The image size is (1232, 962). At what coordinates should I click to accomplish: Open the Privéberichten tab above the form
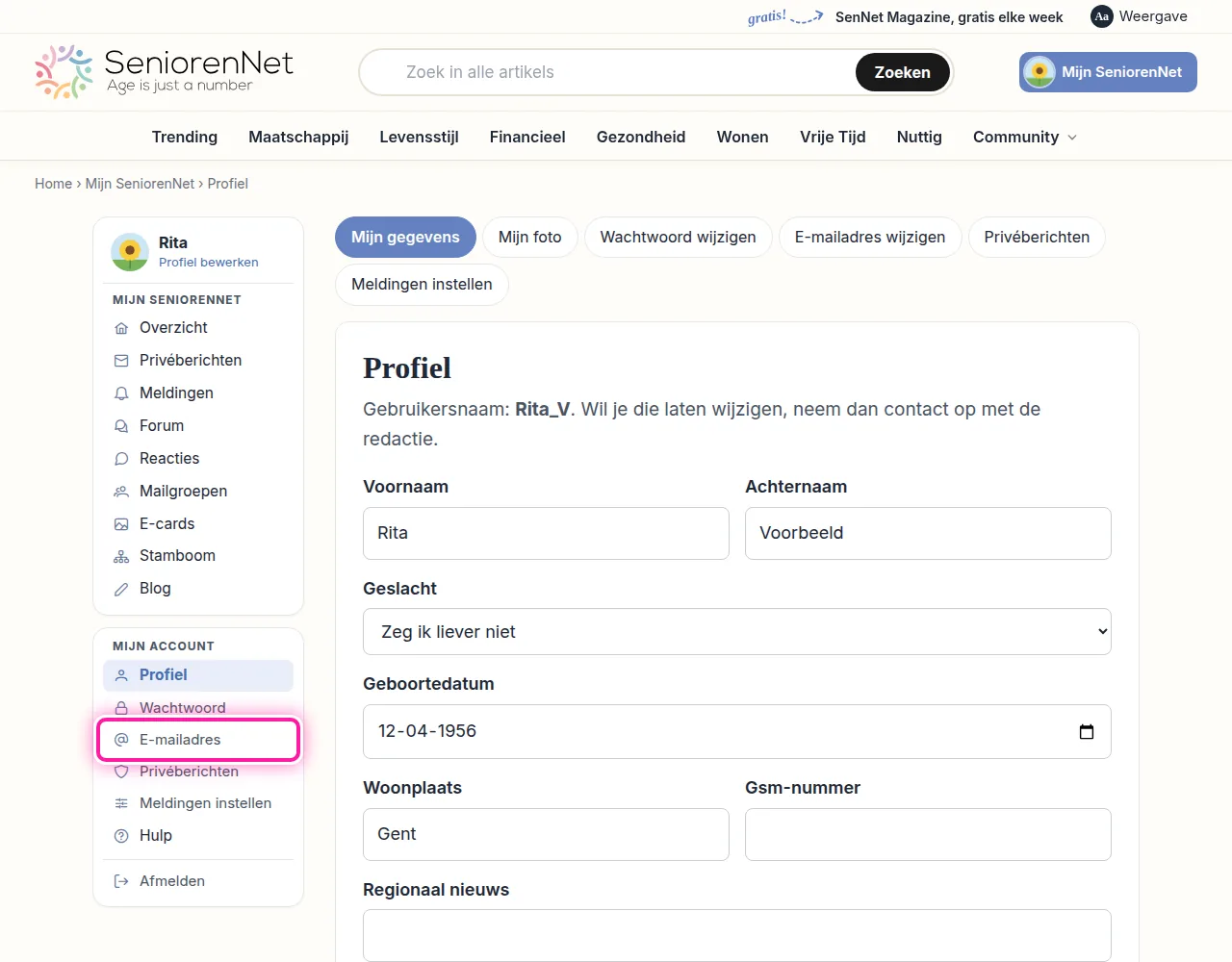point(1037,238)
